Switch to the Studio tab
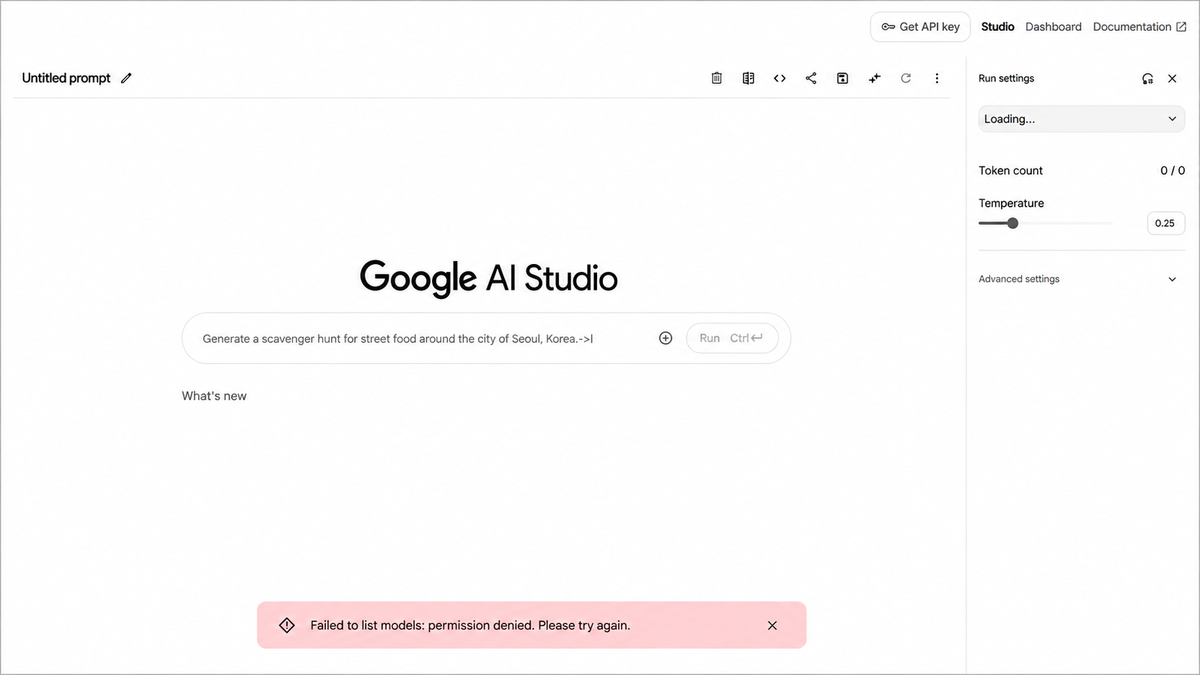 pyautogui.click(x=998, y=27)
